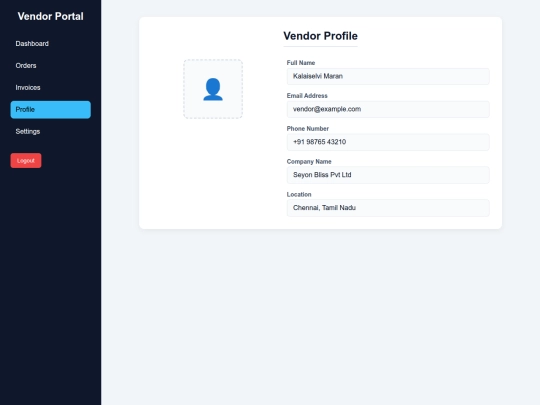Click the Vendor Profile heading

tap(320, 36)
